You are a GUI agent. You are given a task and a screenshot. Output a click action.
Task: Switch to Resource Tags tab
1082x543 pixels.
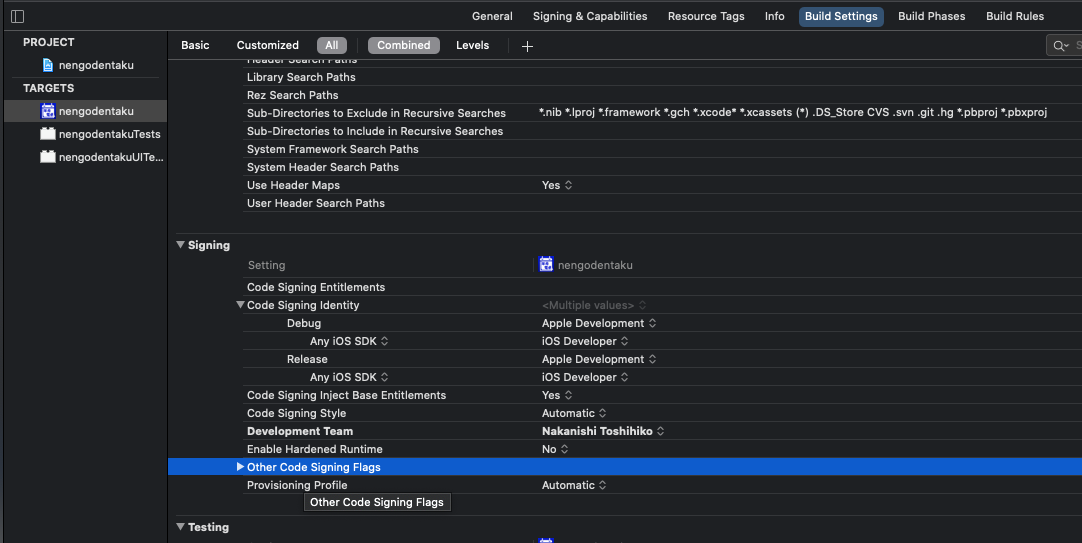click(x=706, y=16)
